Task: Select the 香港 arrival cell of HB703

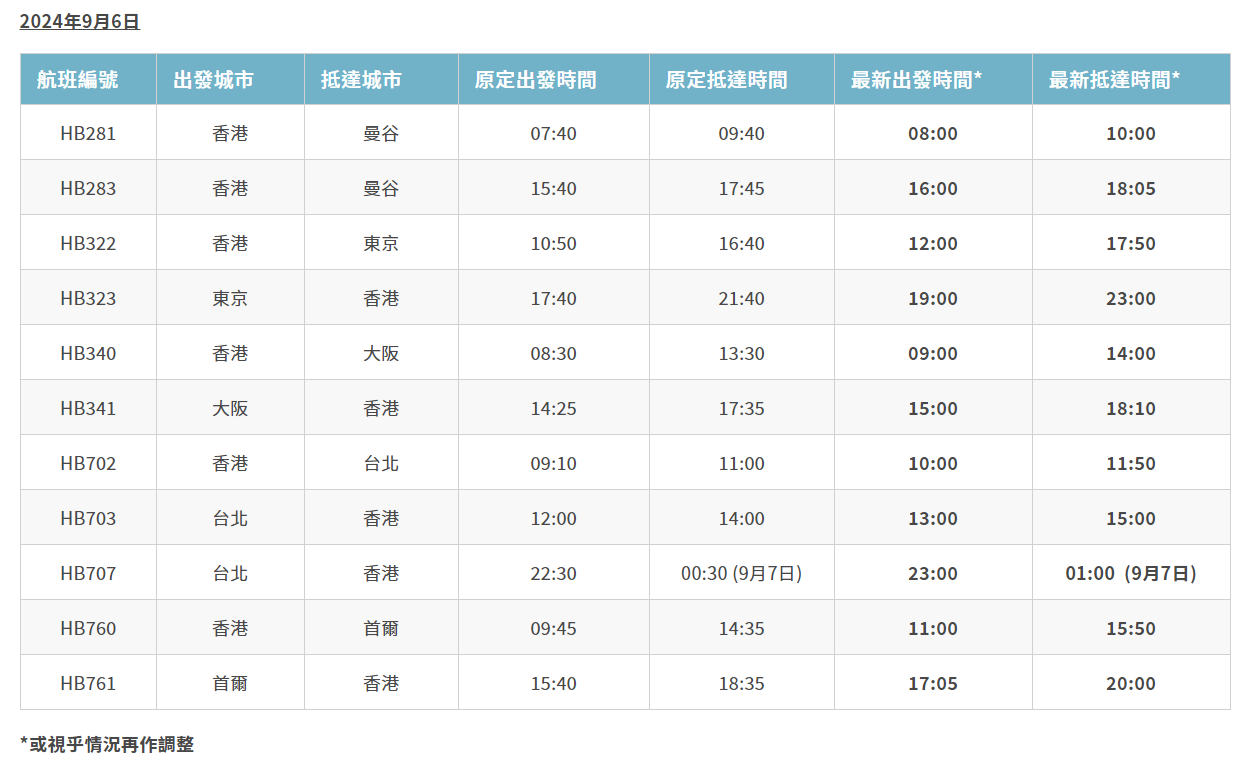Action: pyautogui.click(x=380, y=517)
